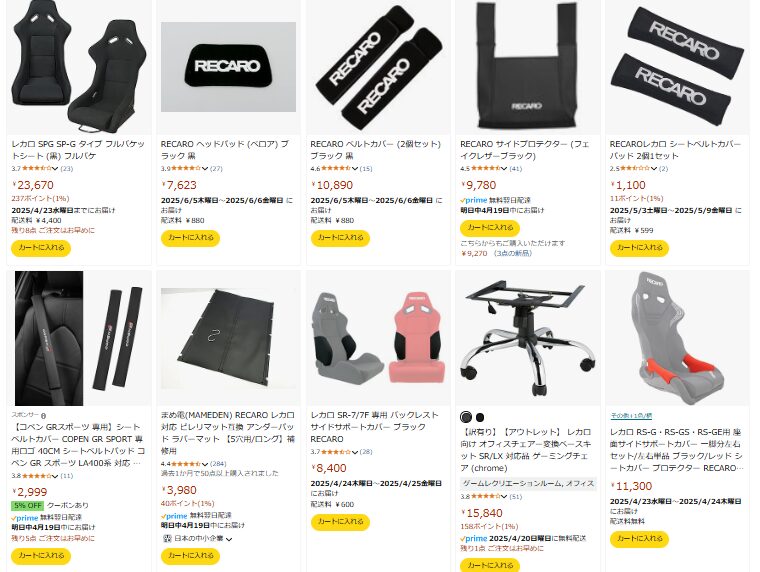Add ¥11,300 RS-G side support cover to cart
The height and width of the screenshot is (572, 760).
pos(639,539)
